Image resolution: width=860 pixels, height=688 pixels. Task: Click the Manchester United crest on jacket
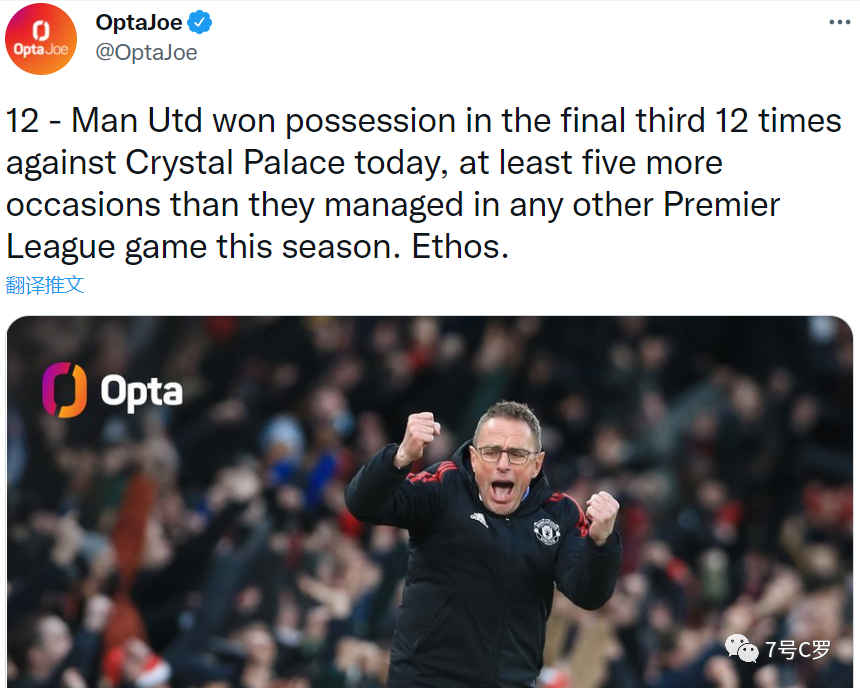click(547, 531)
